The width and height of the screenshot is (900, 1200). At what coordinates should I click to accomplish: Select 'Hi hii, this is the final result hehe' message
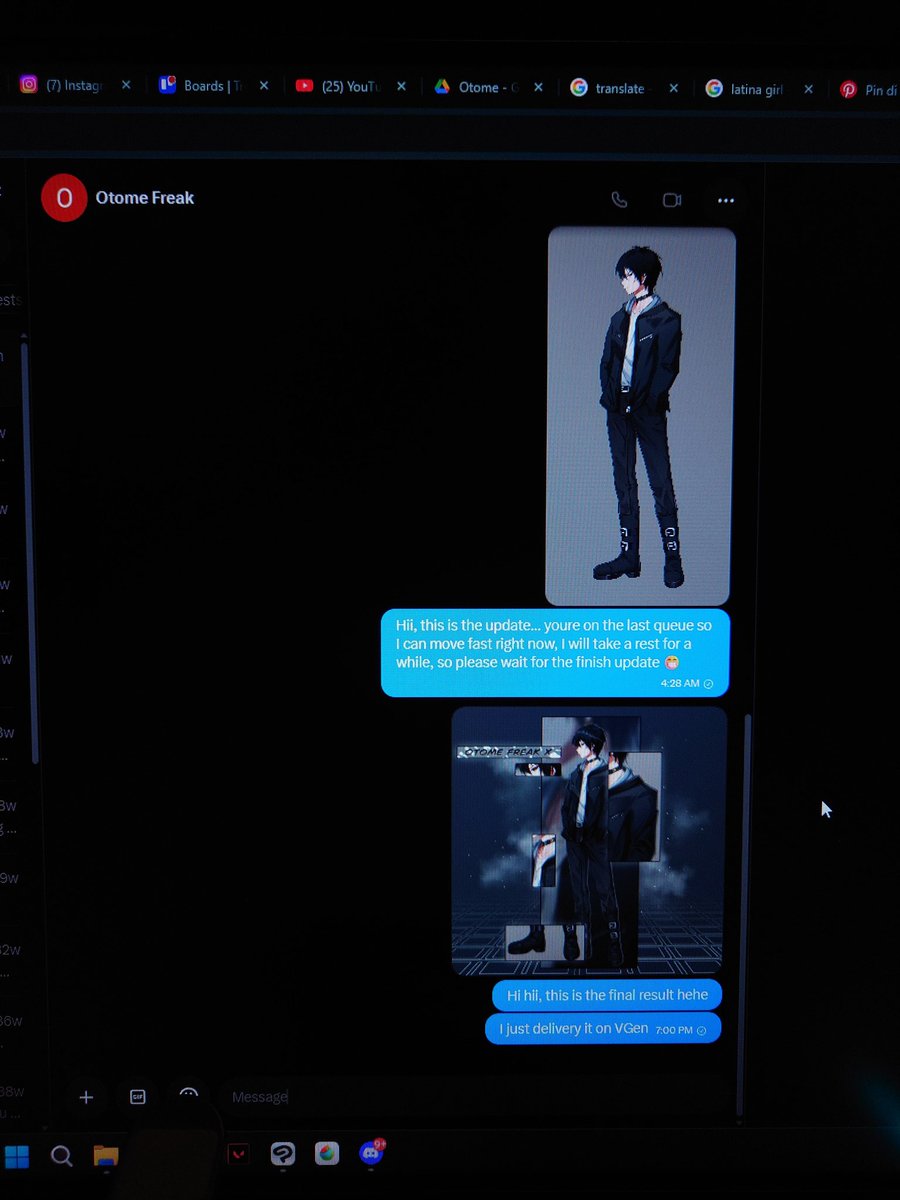(607, 995)
